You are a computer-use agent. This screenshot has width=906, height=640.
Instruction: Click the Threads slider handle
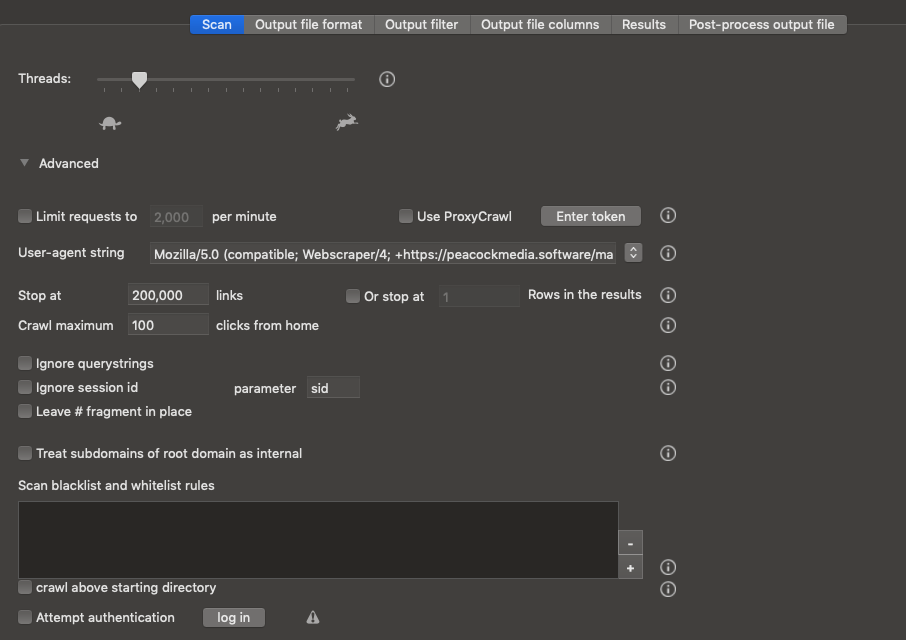coord(140,80)
